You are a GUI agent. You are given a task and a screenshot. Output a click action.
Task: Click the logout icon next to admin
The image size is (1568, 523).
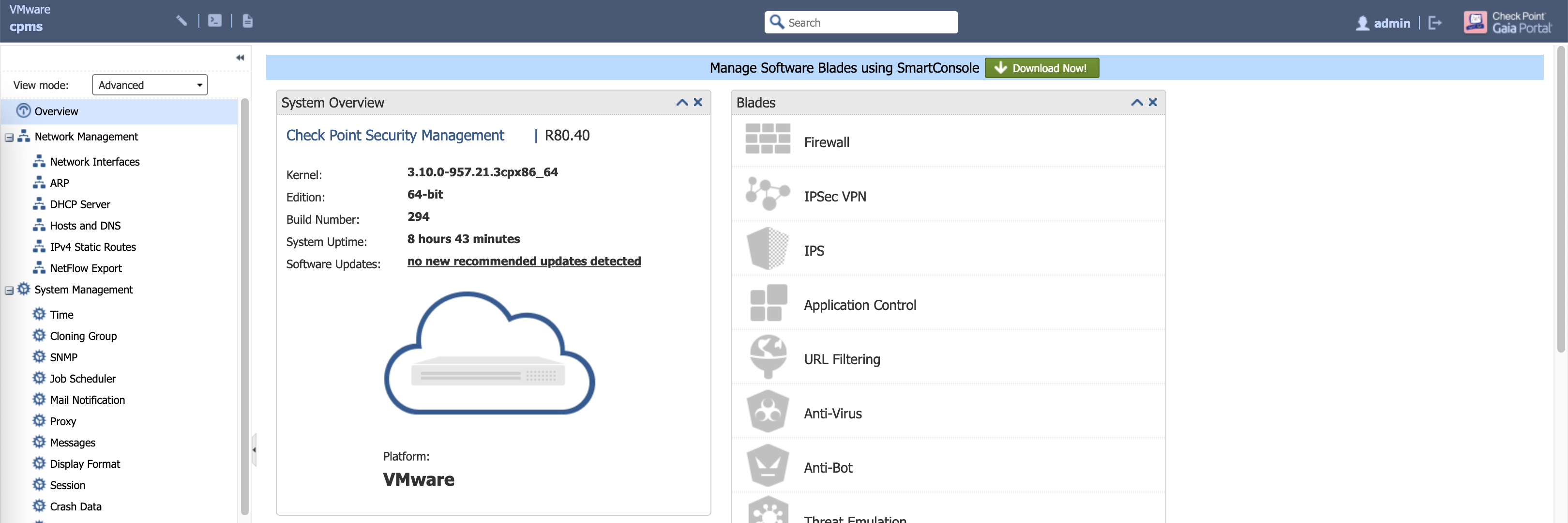point(1435,23)
